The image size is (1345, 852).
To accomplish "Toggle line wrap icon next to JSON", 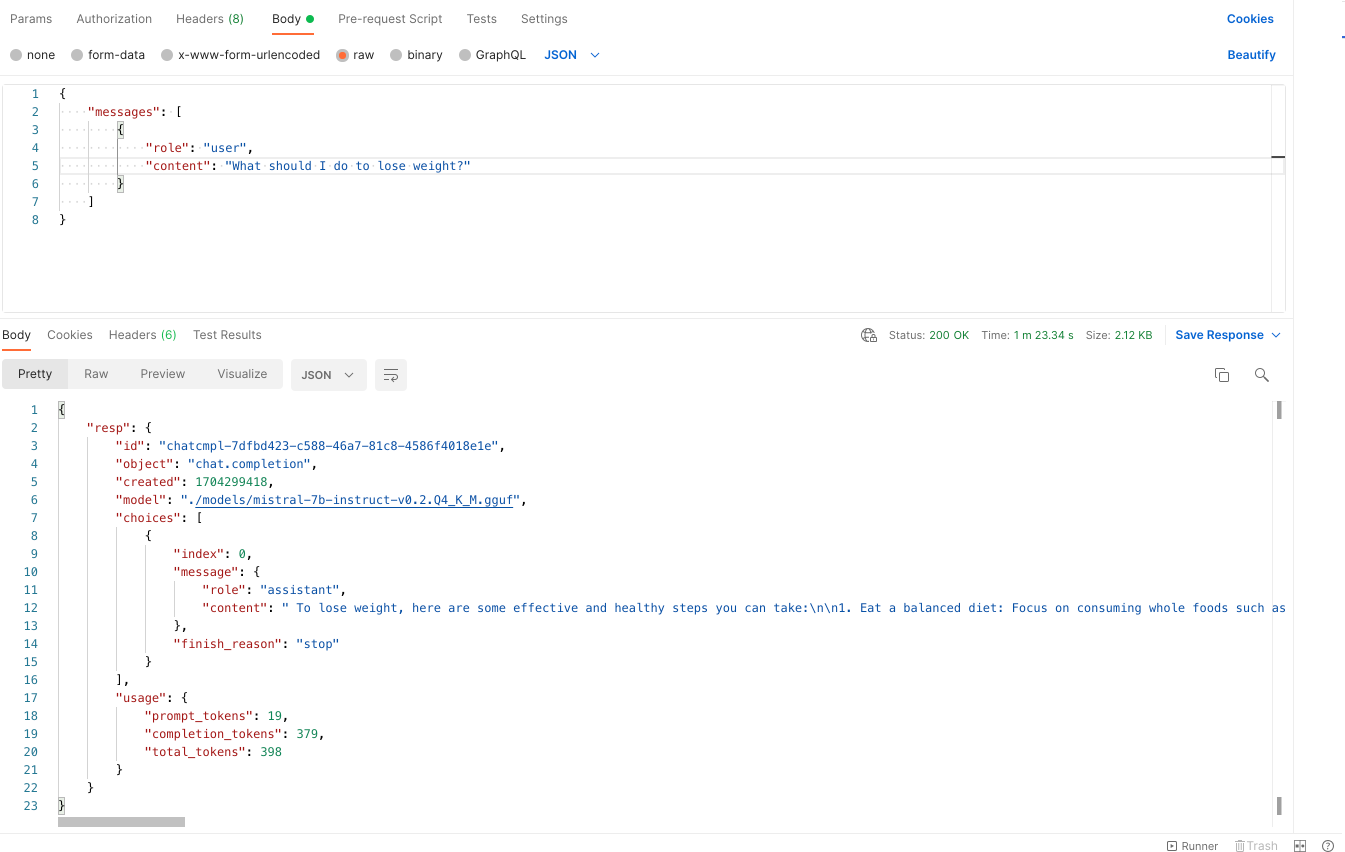I will pos(391,375).
